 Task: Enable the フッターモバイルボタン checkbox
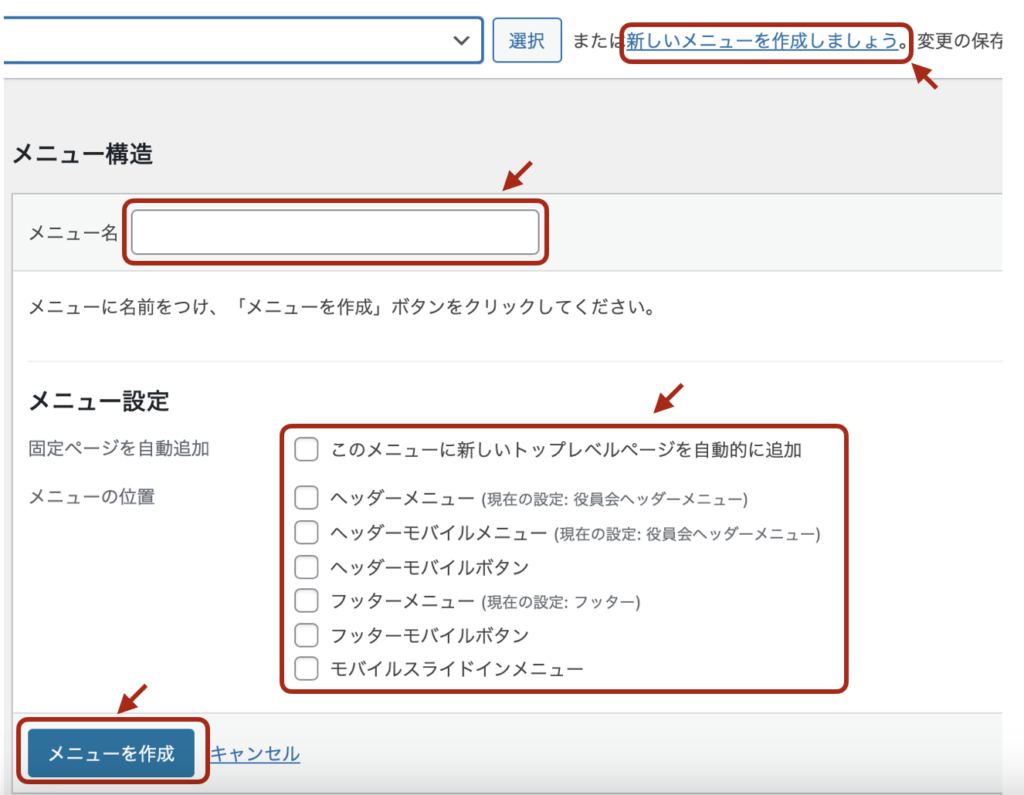click(307, 635)
